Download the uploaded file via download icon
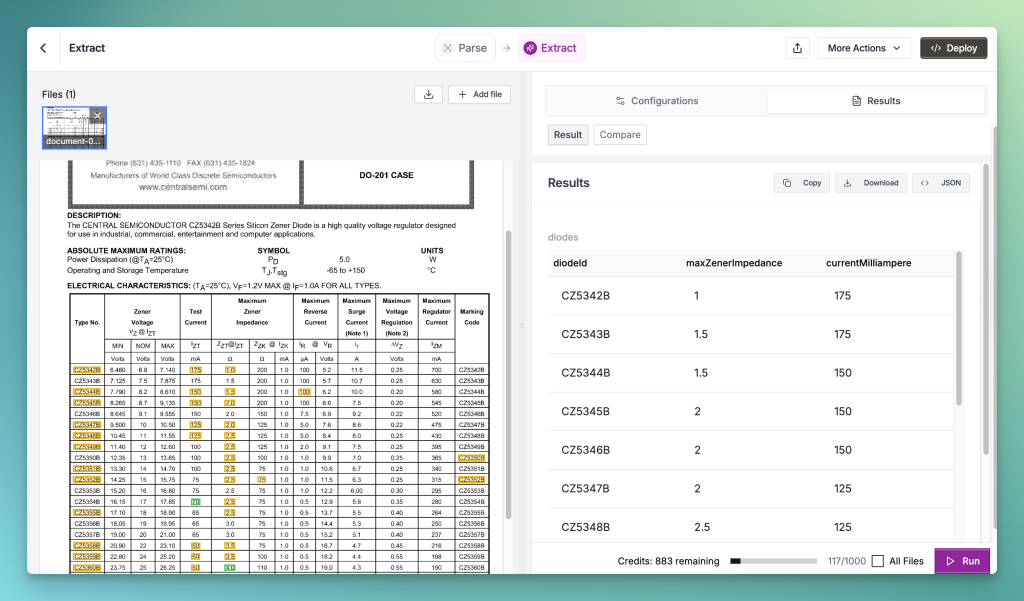Image resolution: width=1024 pixels, height=601 pixels. pos(428,94)
